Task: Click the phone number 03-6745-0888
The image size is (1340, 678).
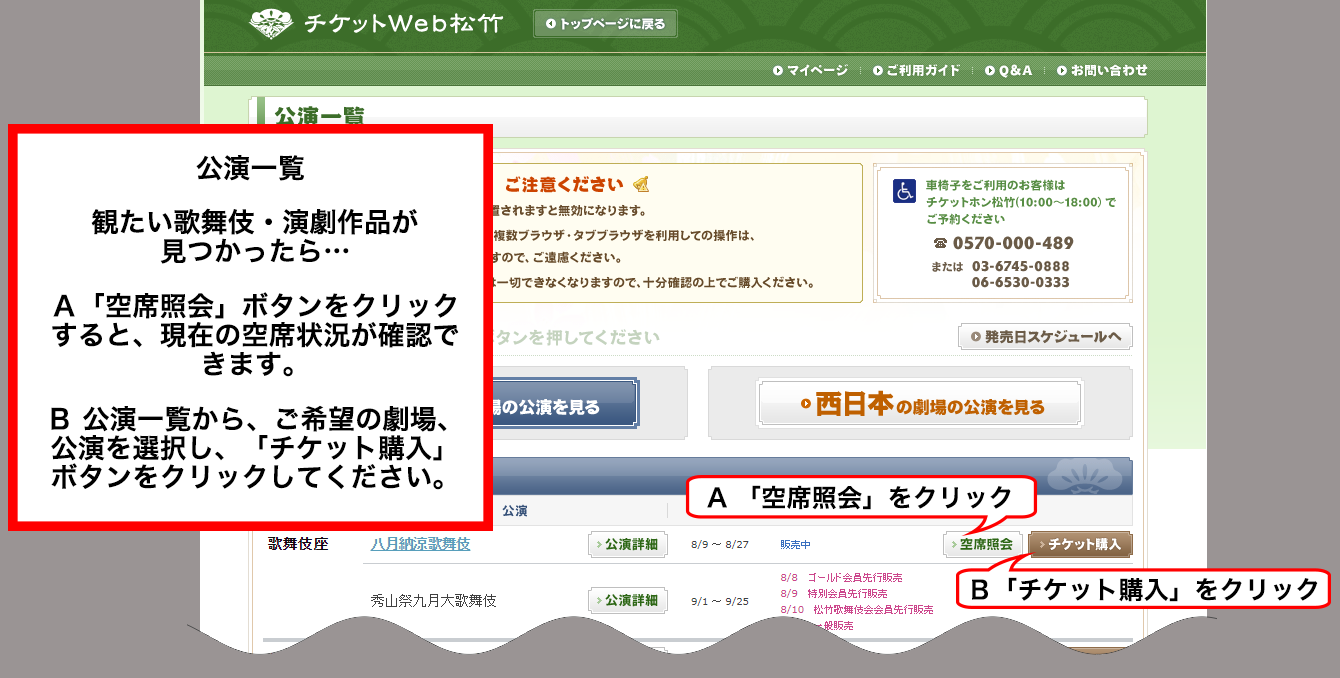Action: [1020, 267]
